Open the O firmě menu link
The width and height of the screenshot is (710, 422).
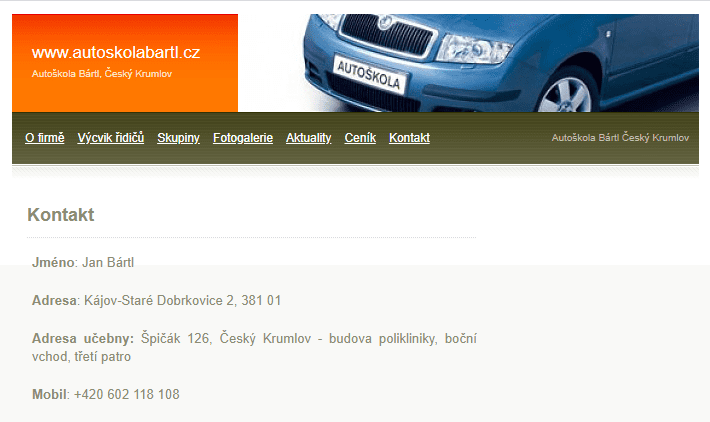click(x=44, y=138)
